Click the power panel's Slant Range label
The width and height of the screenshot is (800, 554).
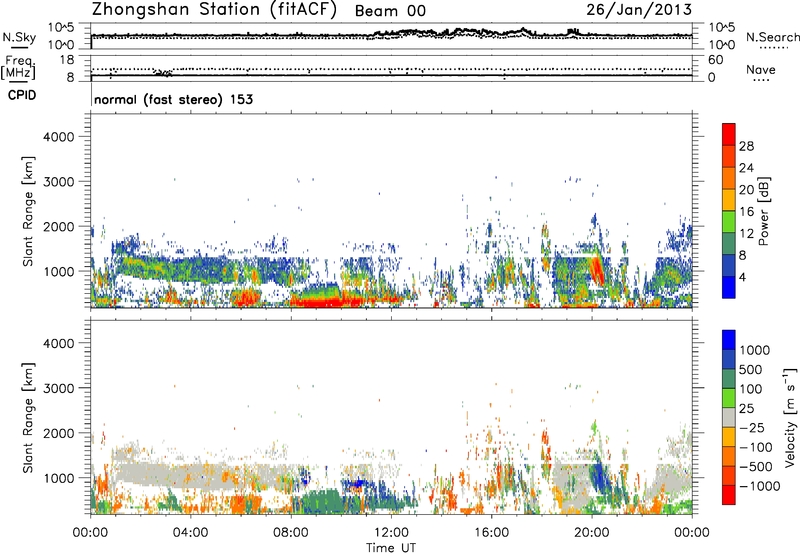[x=28, y=211]
